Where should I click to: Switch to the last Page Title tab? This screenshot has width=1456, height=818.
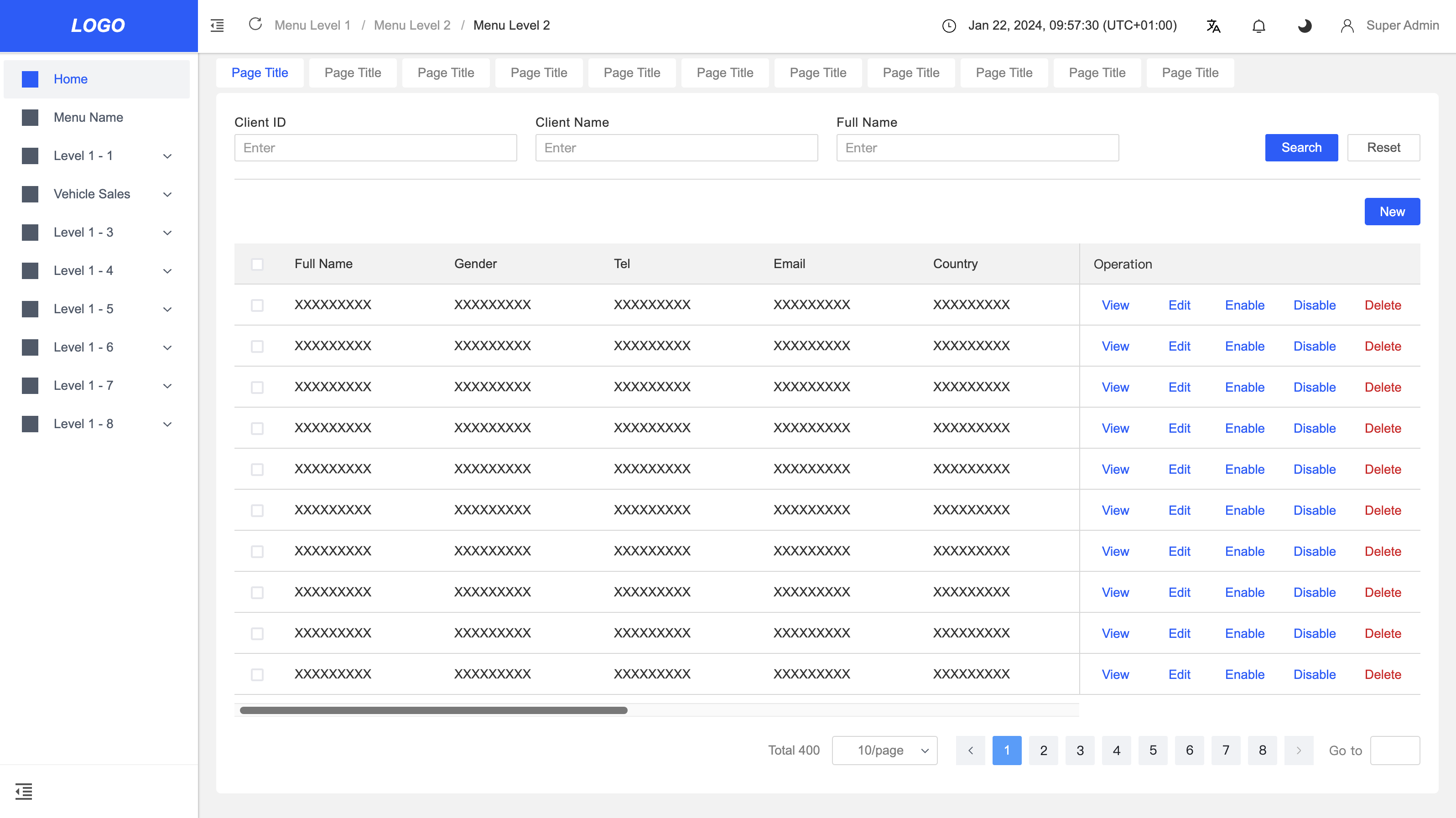[x=1191, y=73]
